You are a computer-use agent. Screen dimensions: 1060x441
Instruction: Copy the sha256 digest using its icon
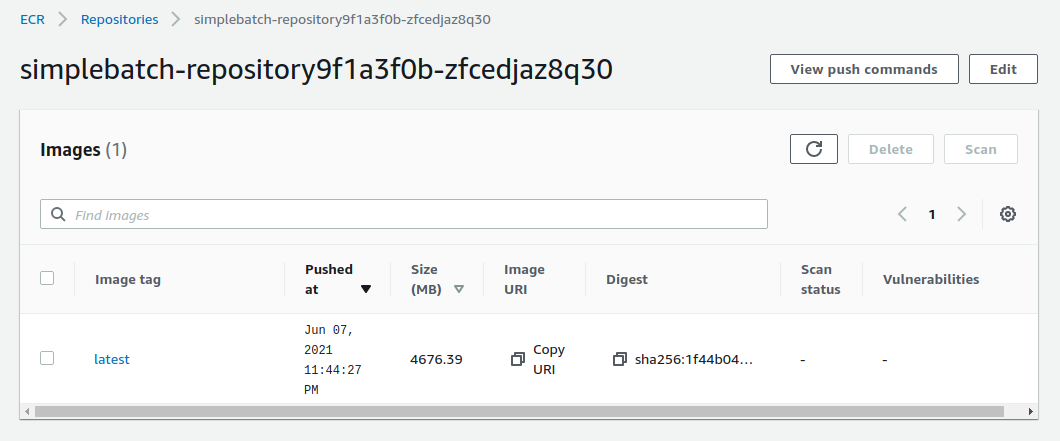click(x=620, y=359)
